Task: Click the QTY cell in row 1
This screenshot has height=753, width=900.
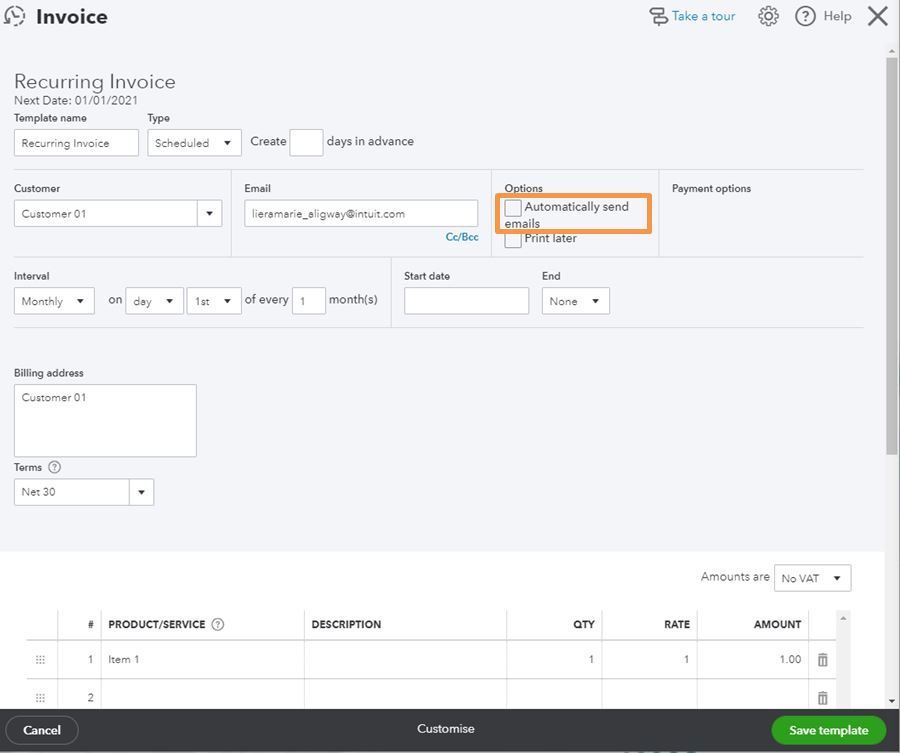Action: click(x=554, y=659)
